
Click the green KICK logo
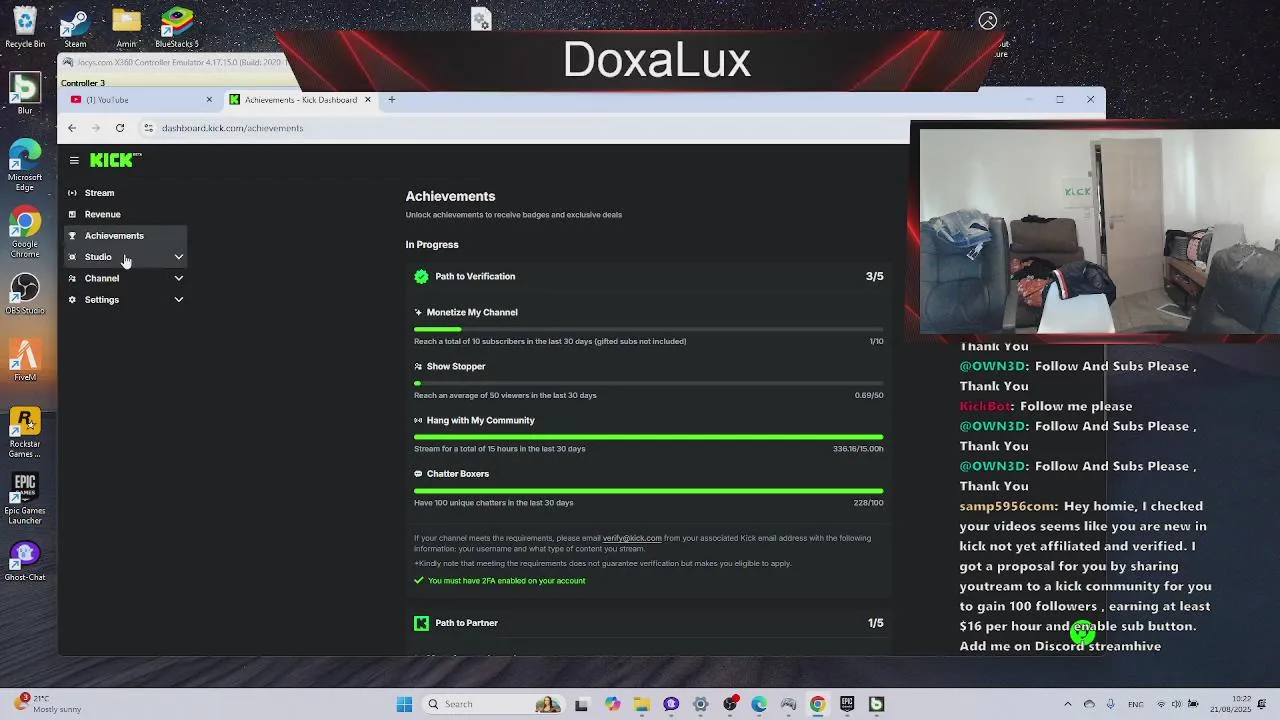click(x=116, y=160)
